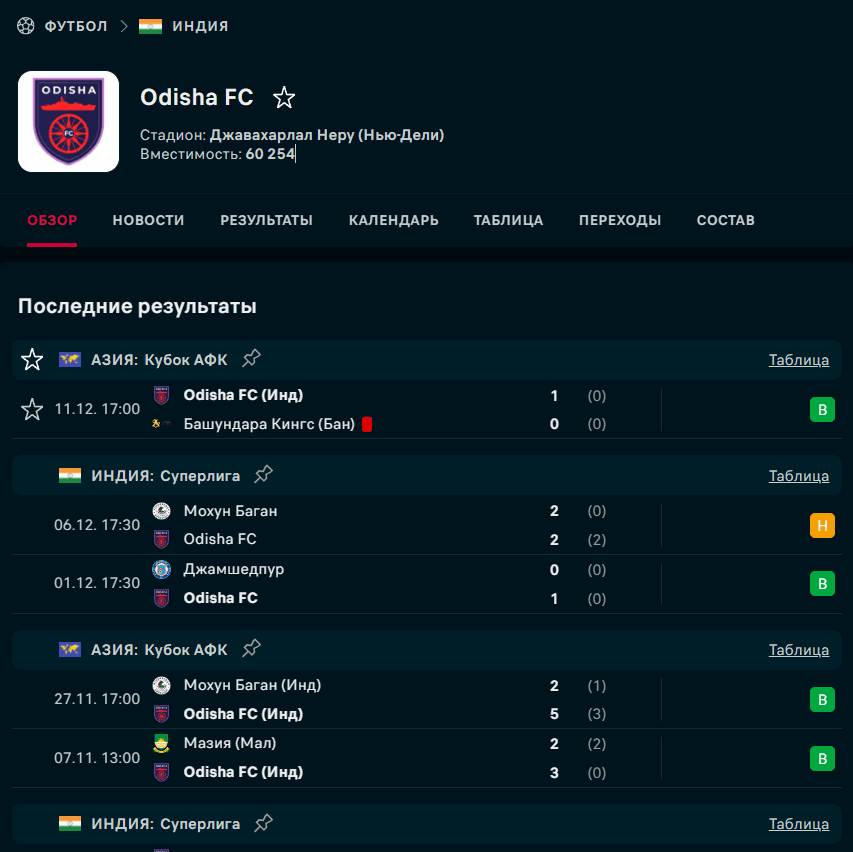Click the football icon in the breadcrumb
Viewport: 853px width, 852px height.
pyautogui.click(x=25, y=26)
